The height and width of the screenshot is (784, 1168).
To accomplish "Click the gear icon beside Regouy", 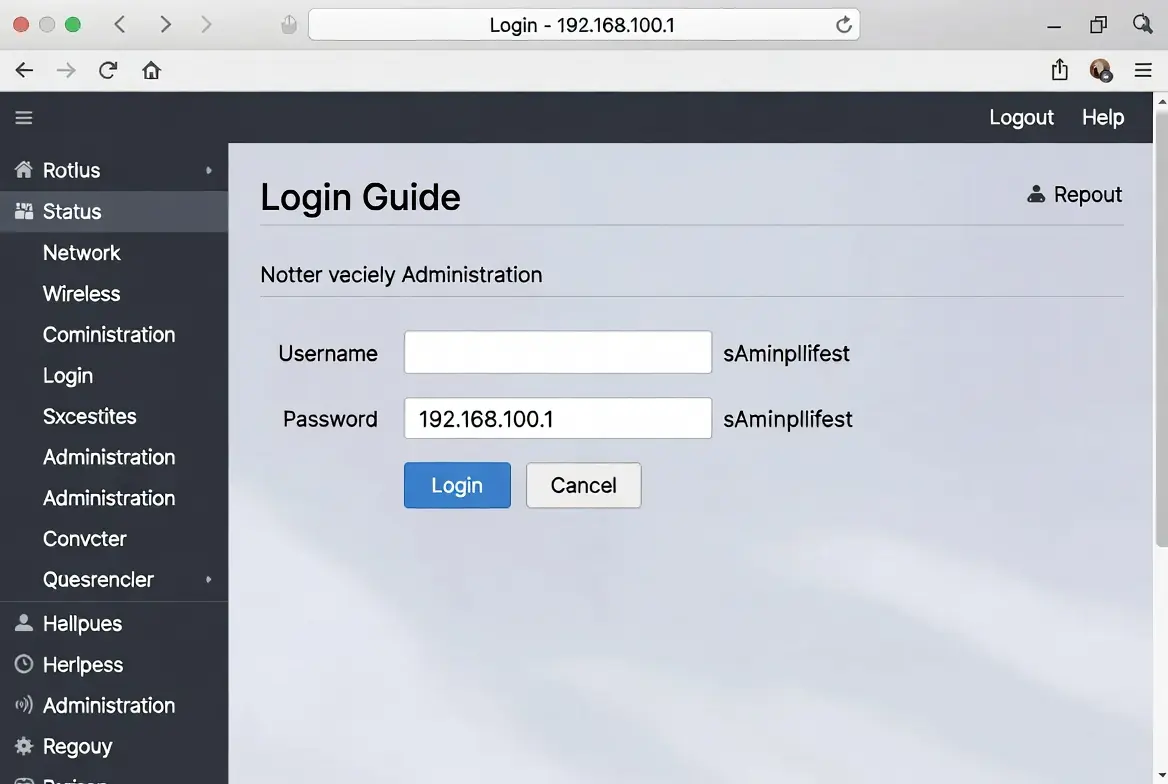I will [x=24, y=746].
